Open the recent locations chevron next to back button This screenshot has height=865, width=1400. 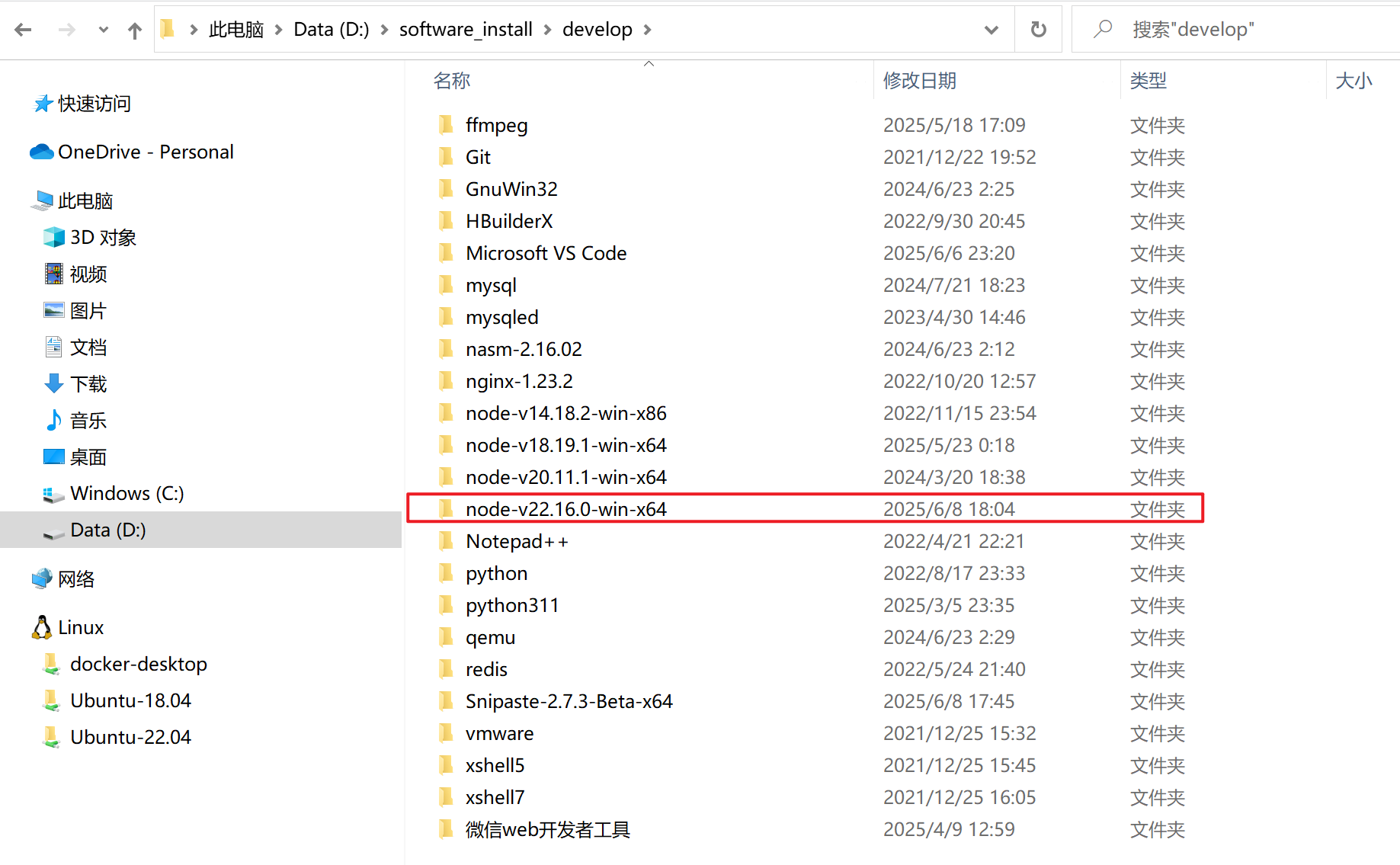click(x=103, y=30)
